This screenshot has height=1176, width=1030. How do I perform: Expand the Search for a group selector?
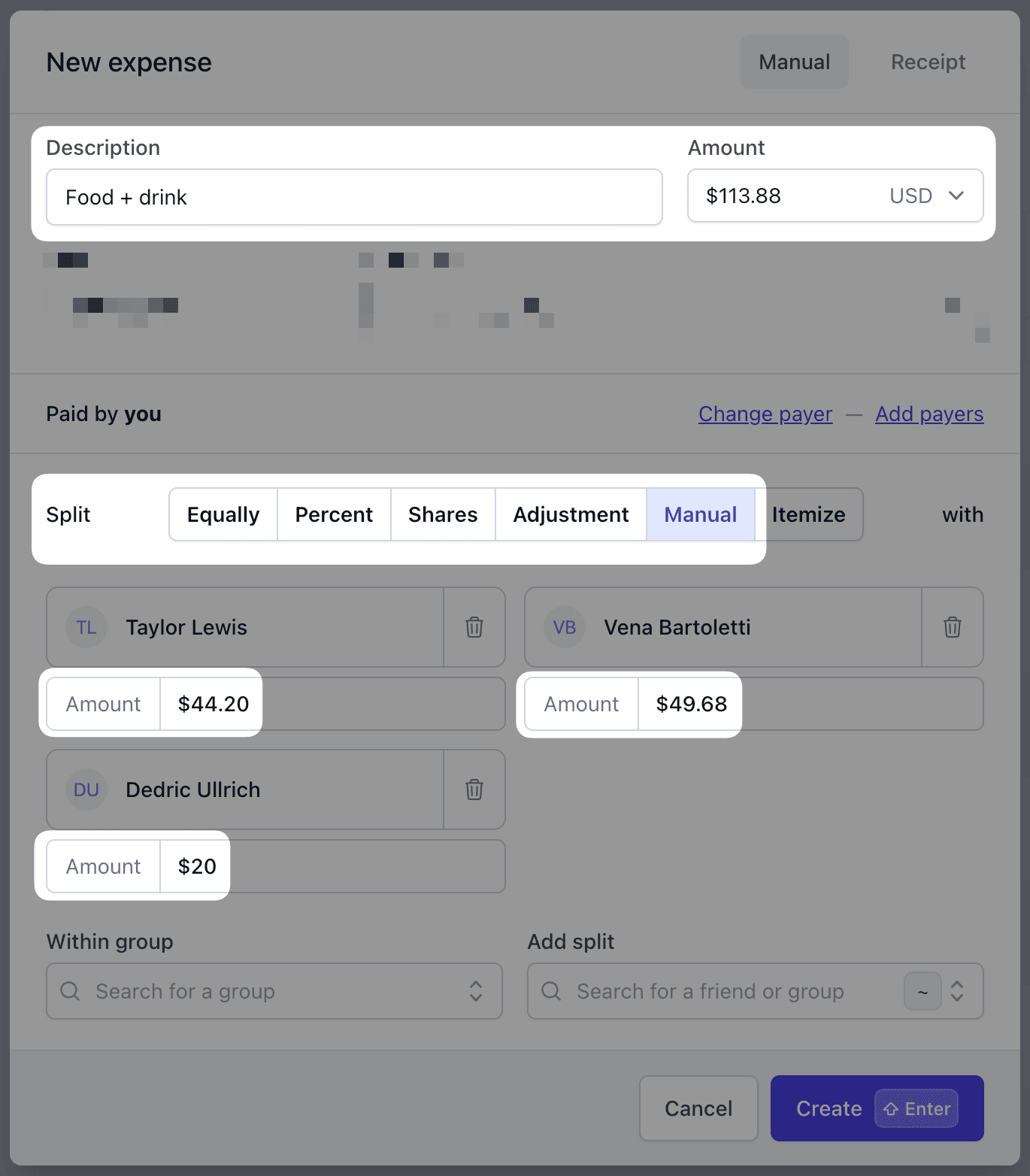pos(476,991)
